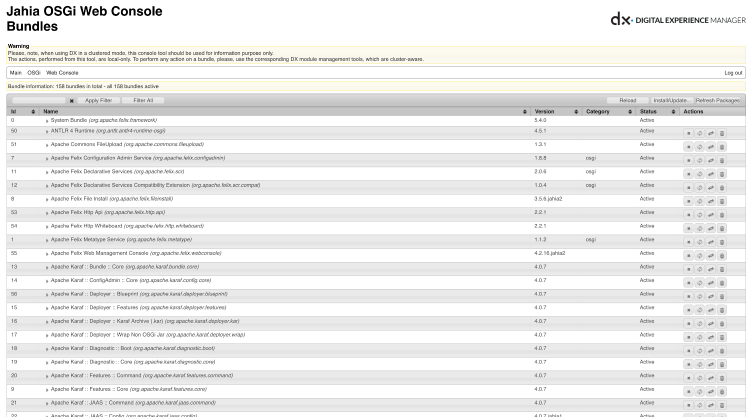Refresh imports of Karaf Deployer Features

coord(700,310)
